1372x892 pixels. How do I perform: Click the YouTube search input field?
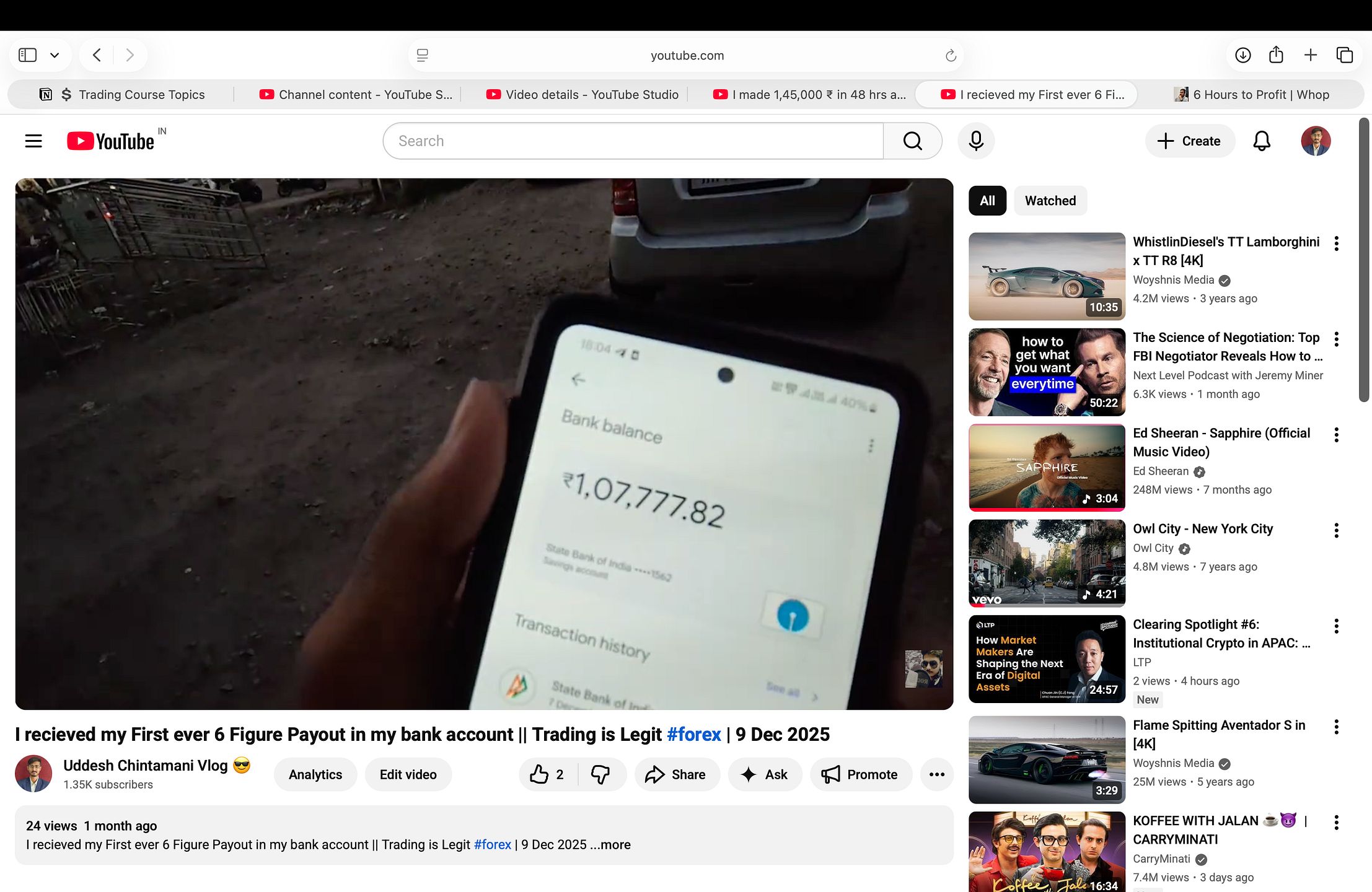pyautogui.click(x=633, y=141)
